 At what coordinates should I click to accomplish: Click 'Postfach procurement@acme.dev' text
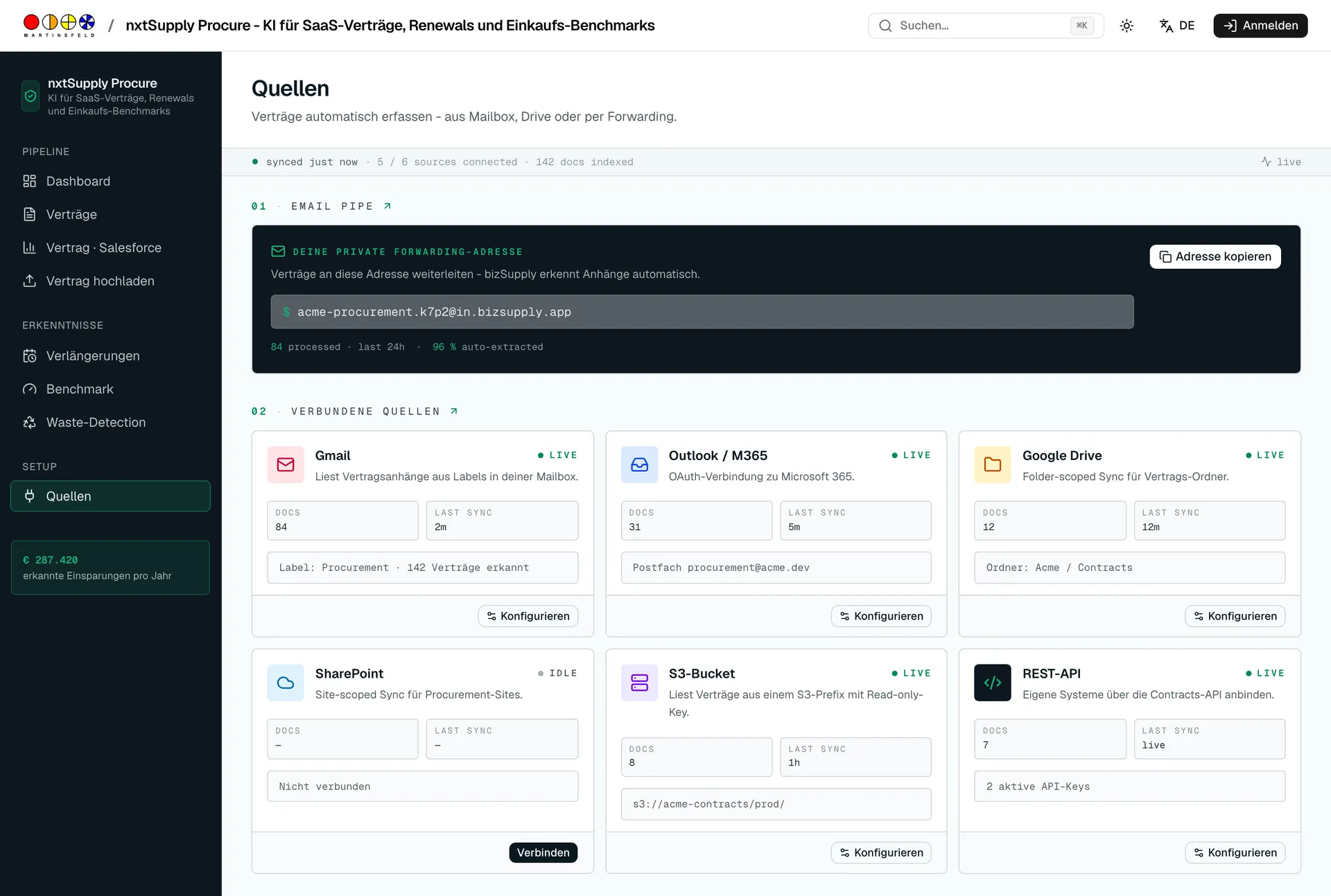click(x=721, y=568)
